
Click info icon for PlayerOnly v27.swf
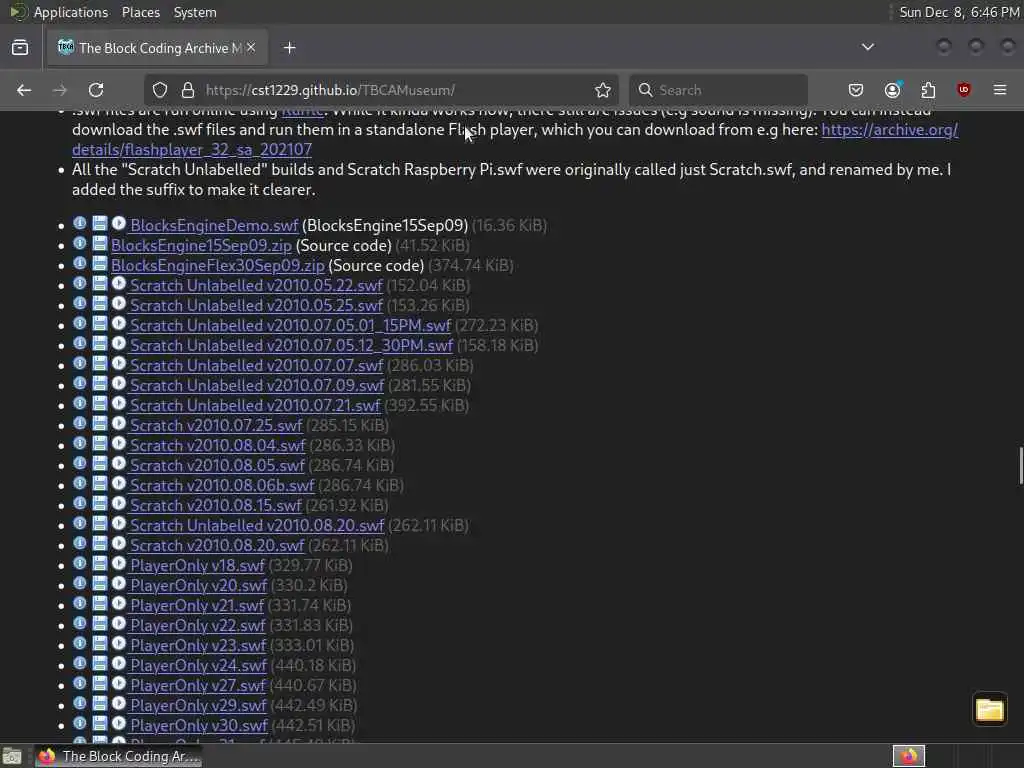pyautogui.click(x=80, y=684)
